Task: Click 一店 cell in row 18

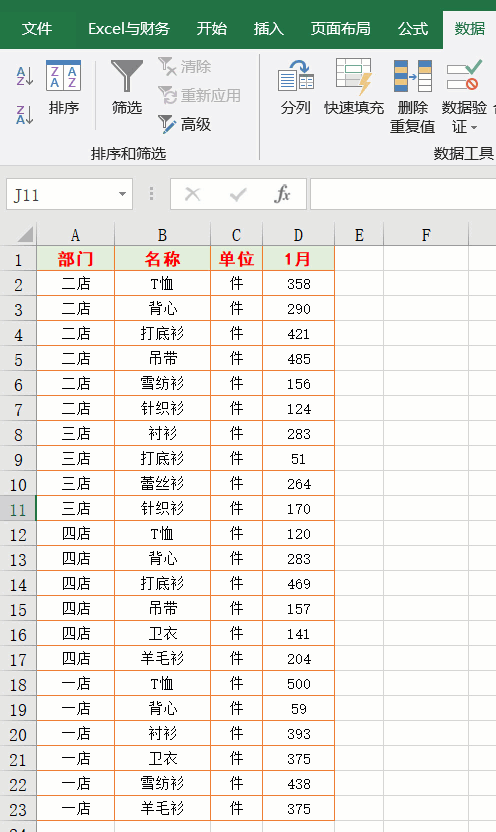Action: [x=75, y=683]
